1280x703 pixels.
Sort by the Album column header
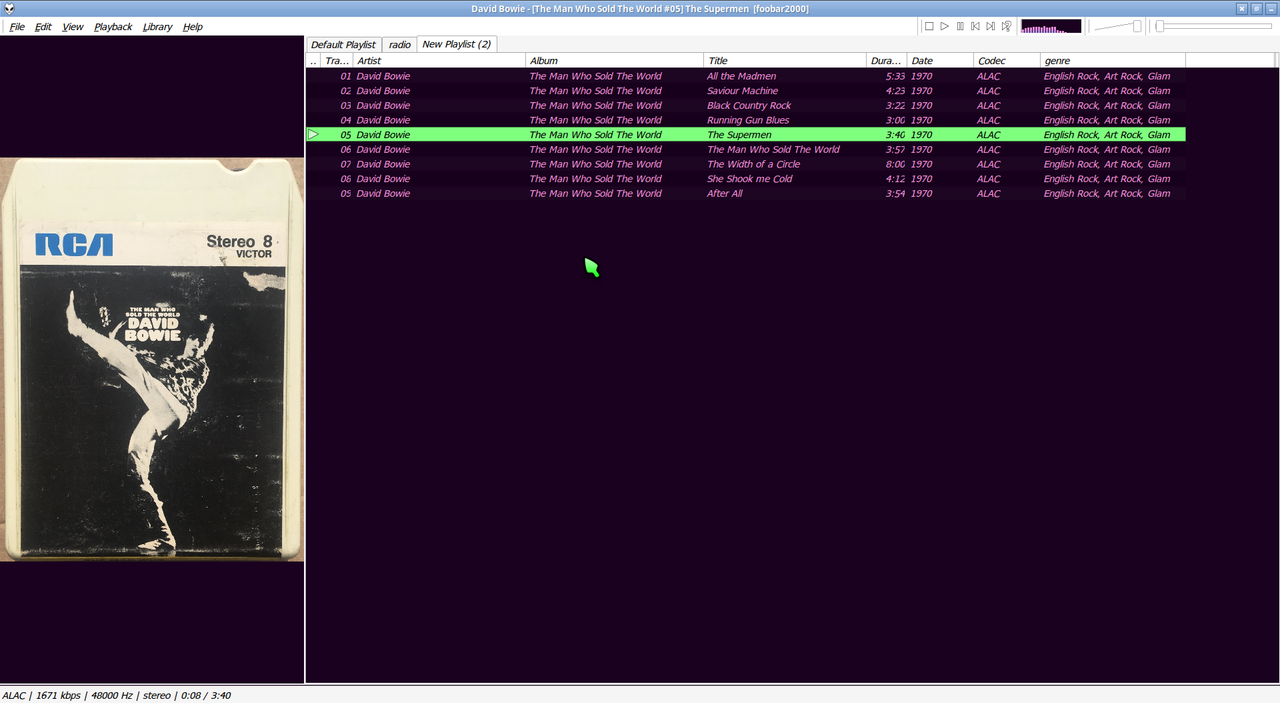(614, 61)
